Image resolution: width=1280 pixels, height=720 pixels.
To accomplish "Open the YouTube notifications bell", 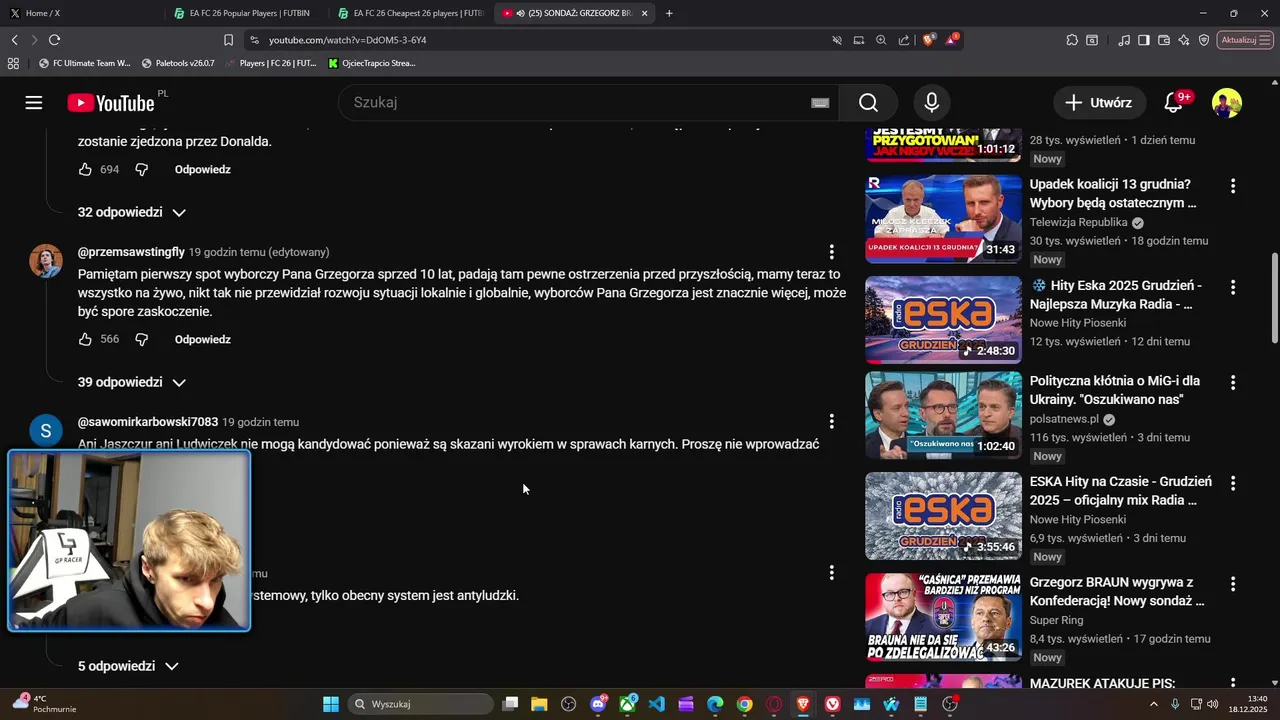I will click(1174, 103).
